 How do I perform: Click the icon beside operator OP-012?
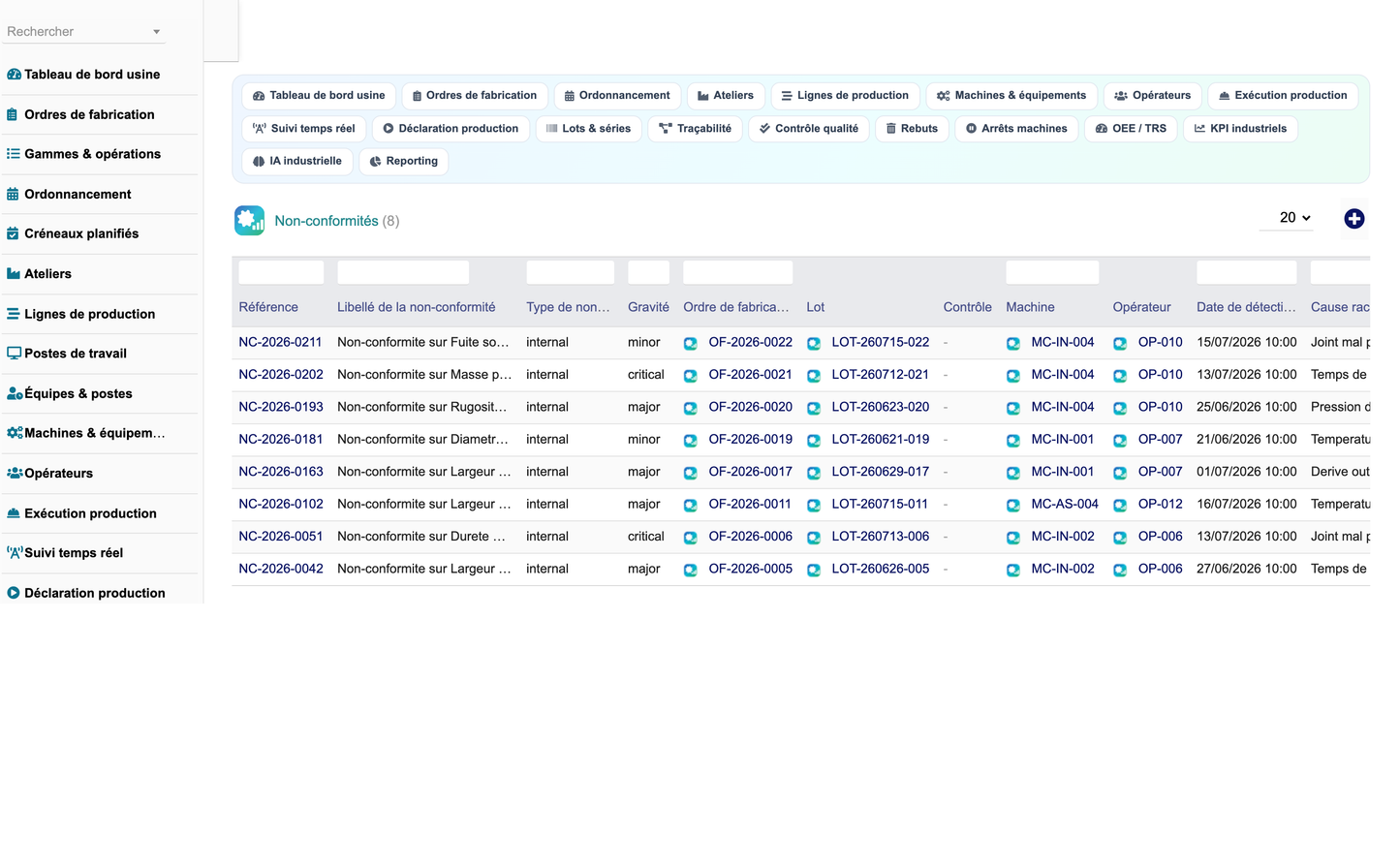tap(1119, 505)
